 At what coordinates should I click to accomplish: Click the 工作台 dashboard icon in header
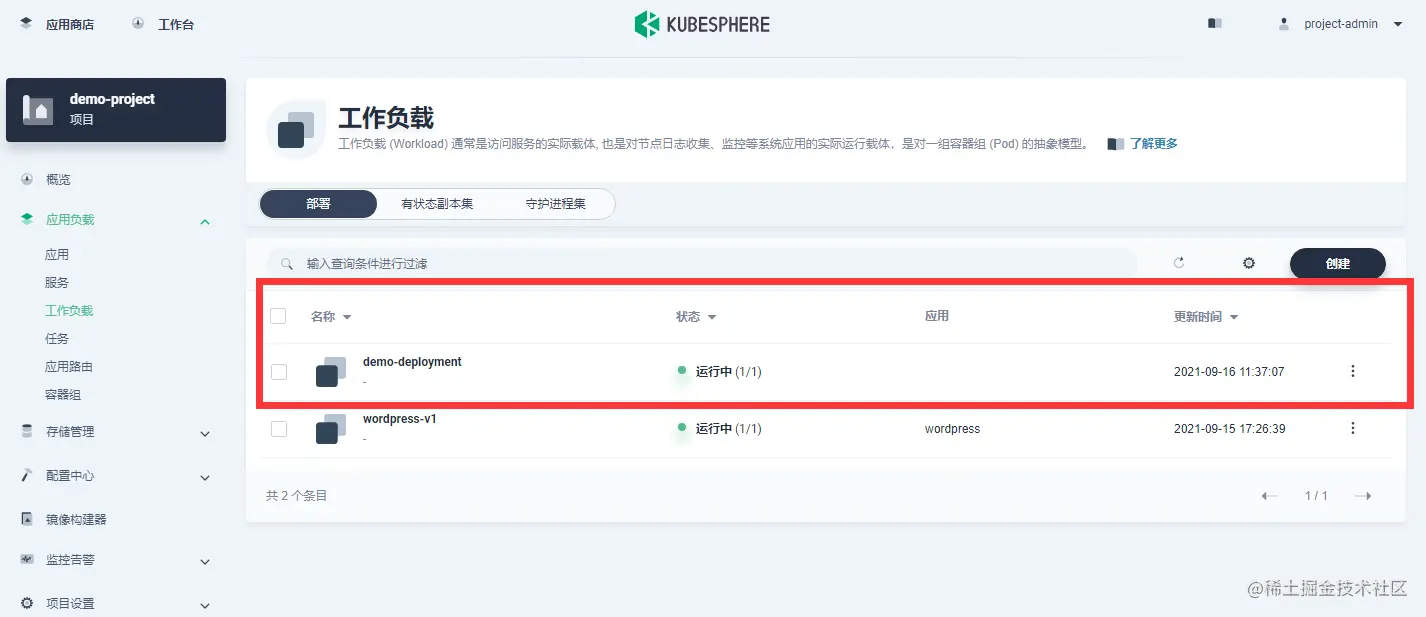point(138,23)
